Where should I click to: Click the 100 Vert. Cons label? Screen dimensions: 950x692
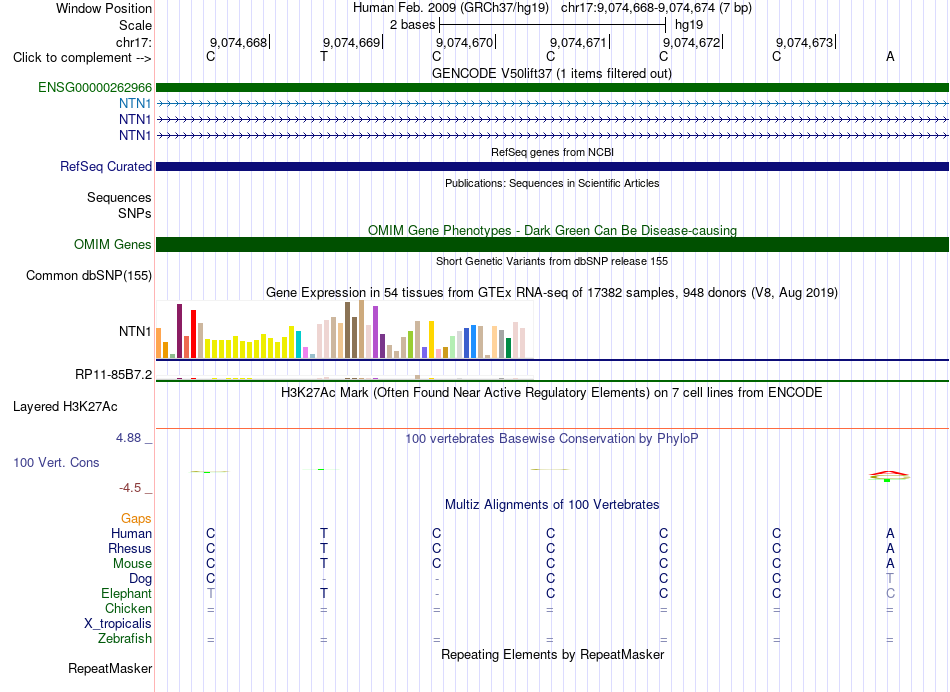(x=56, y=462)
